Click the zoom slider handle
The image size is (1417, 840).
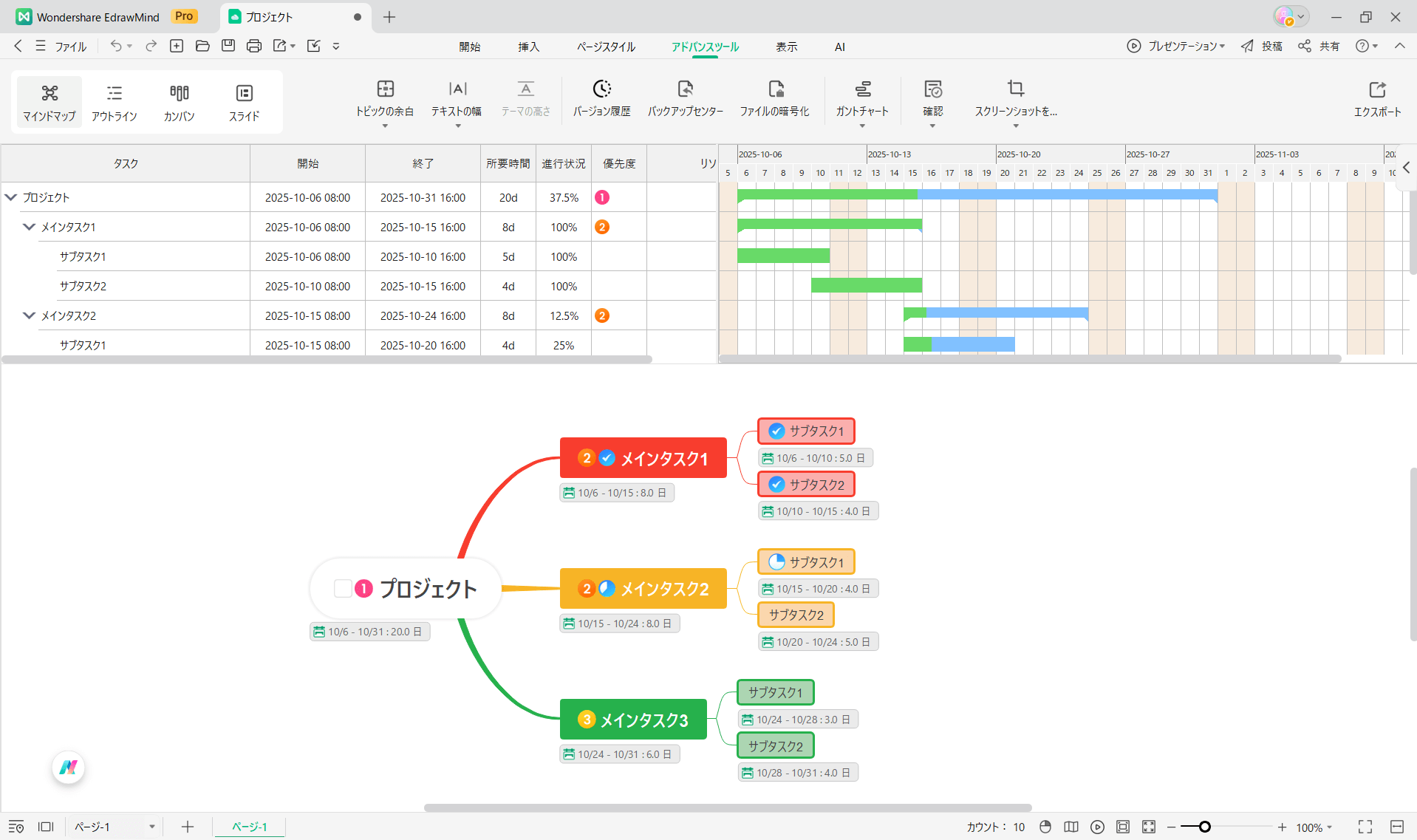tap(1205, 827)
